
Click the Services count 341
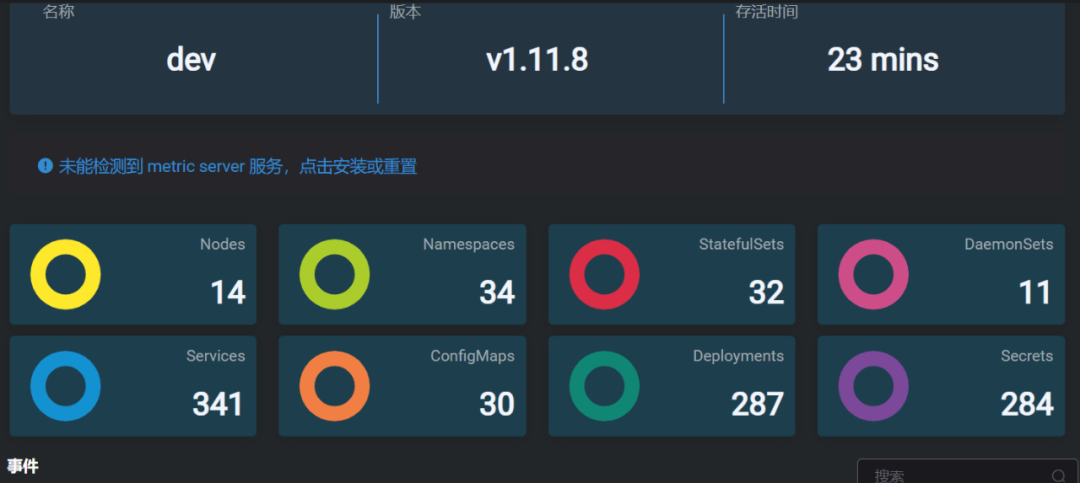point(218,404)
